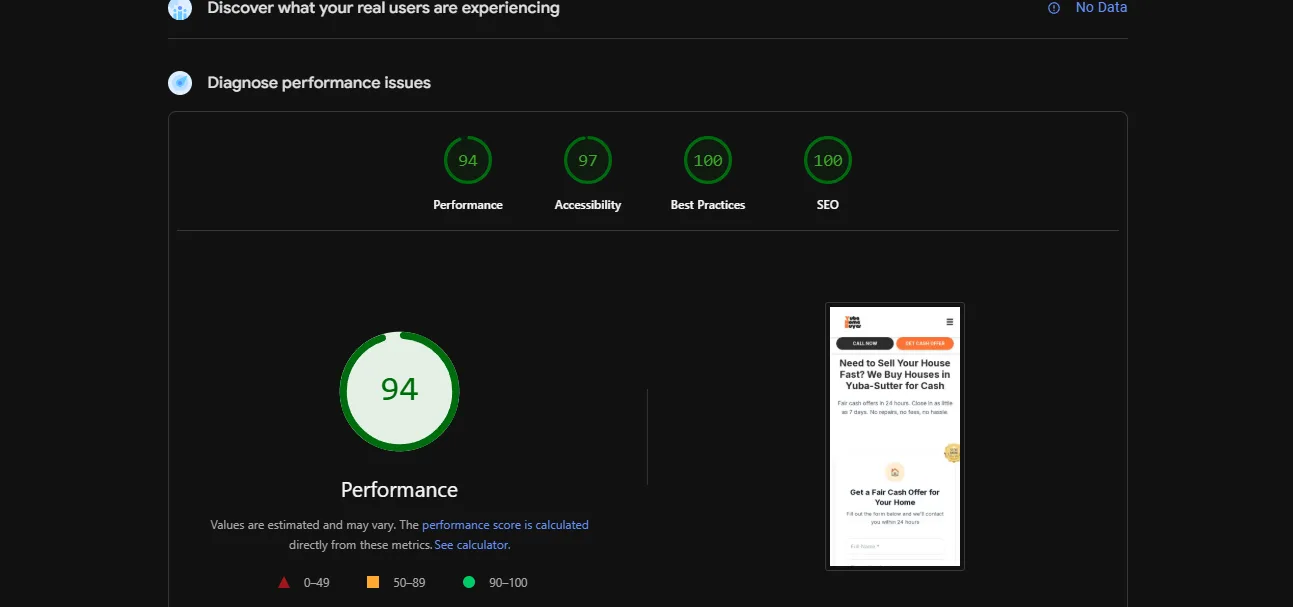Click the Full Name field in preview
This screenshot has height=607, width=1293.
(x=894, y=546)
